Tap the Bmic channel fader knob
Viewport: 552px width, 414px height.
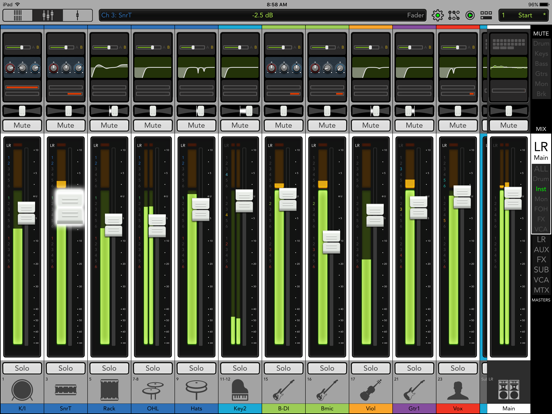[331, 242]
